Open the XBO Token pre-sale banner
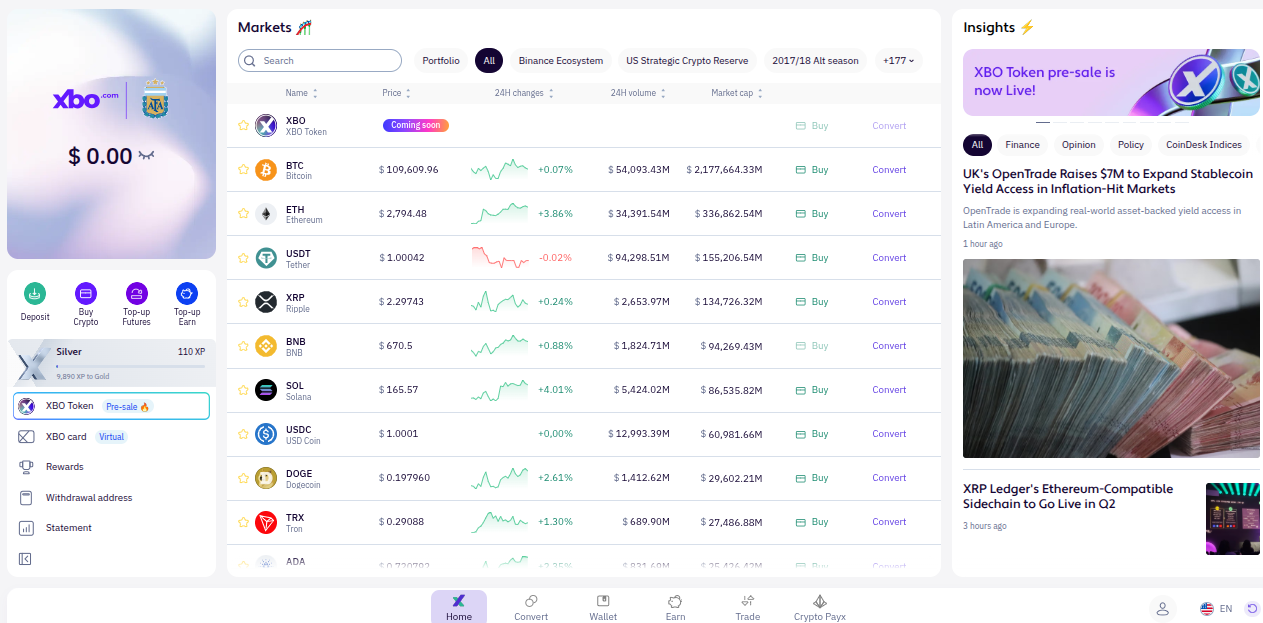This screenshot has height=623, width=1263. point(1111,82)
